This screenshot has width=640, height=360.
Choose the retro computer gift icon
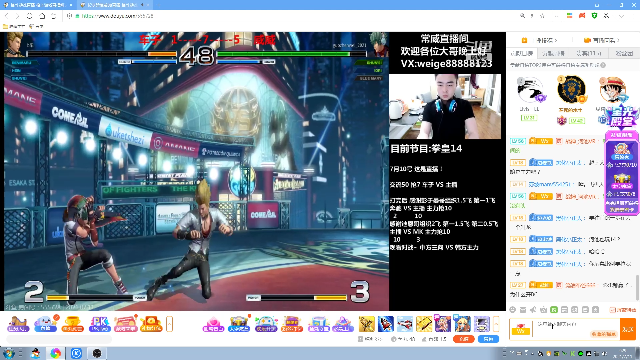click(x=481, y=324)
